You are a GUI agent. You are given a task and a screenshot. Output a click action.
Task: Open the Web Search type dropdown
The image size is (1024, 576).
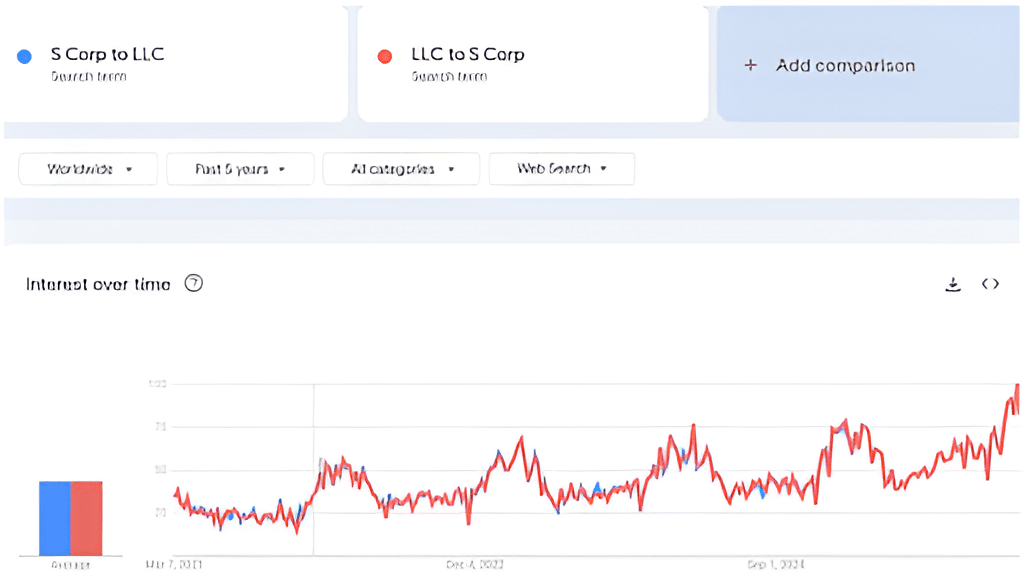[x=561, y=169]
